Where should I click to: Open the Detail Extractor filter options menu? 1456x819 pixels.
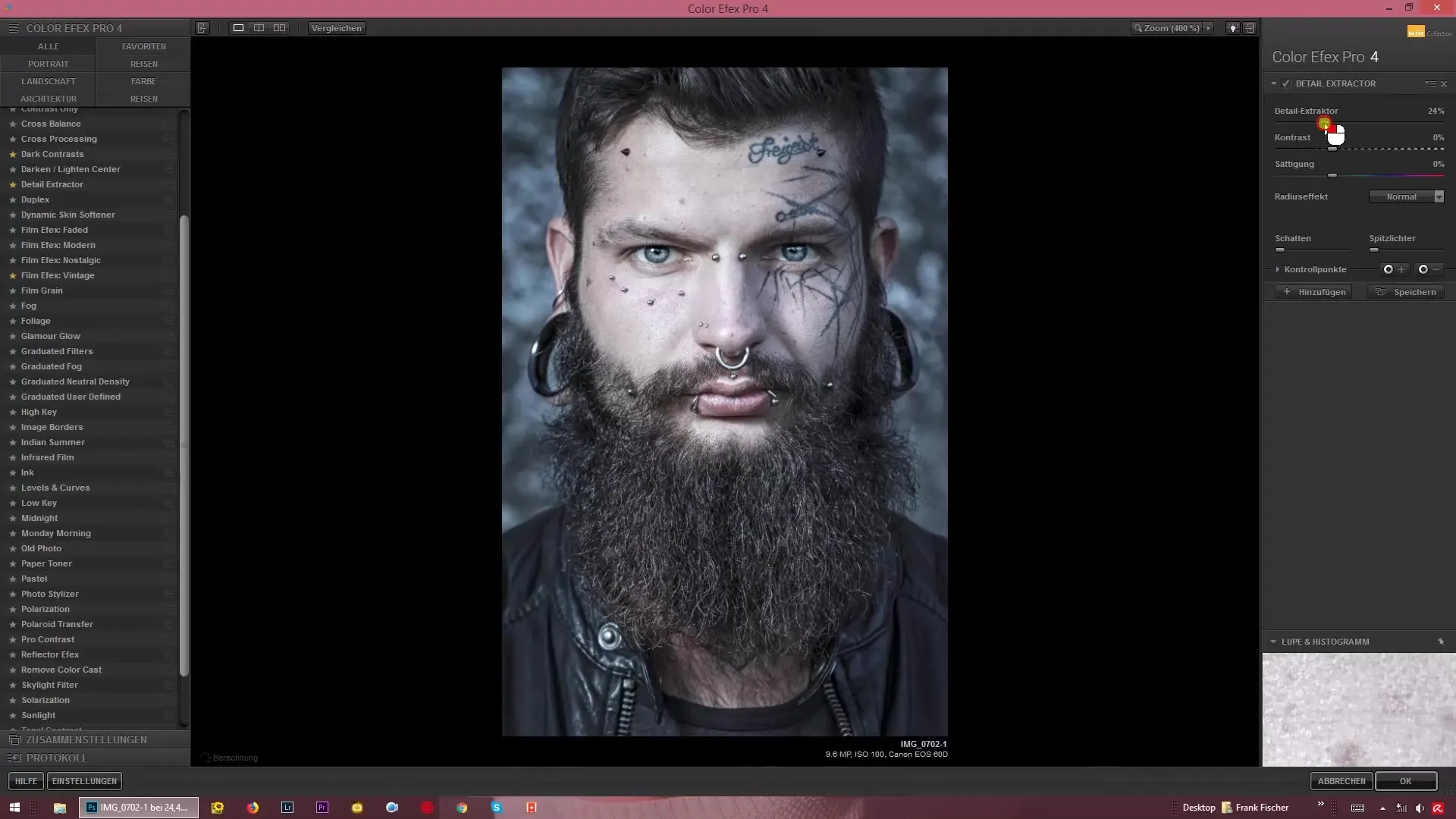pos(1430,83)
